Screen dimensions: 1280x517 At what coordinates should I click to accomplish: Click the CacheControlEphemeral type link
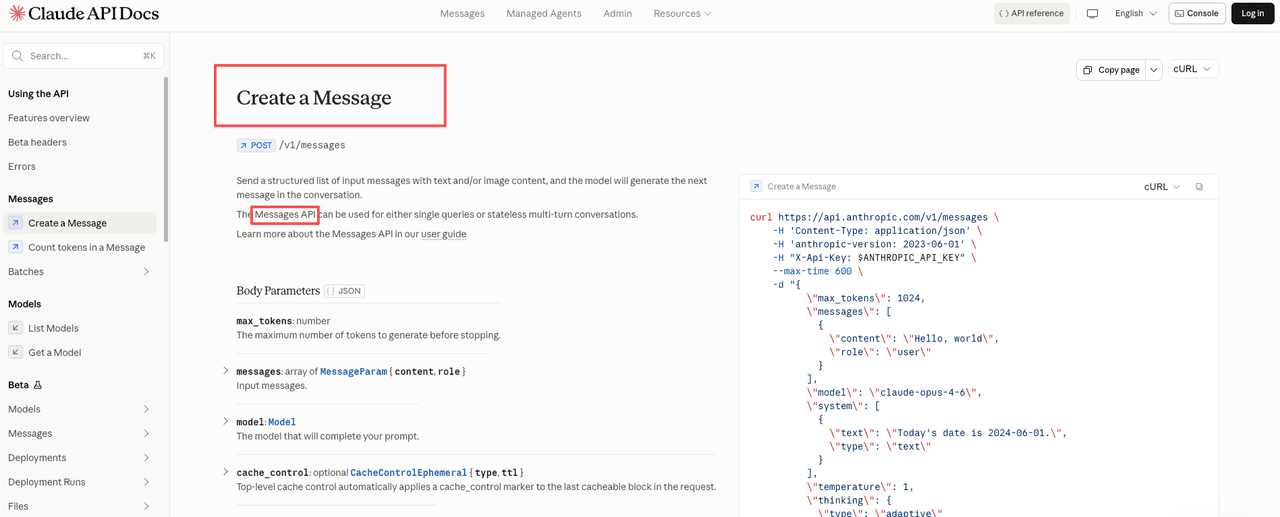(x=409, y=472)
